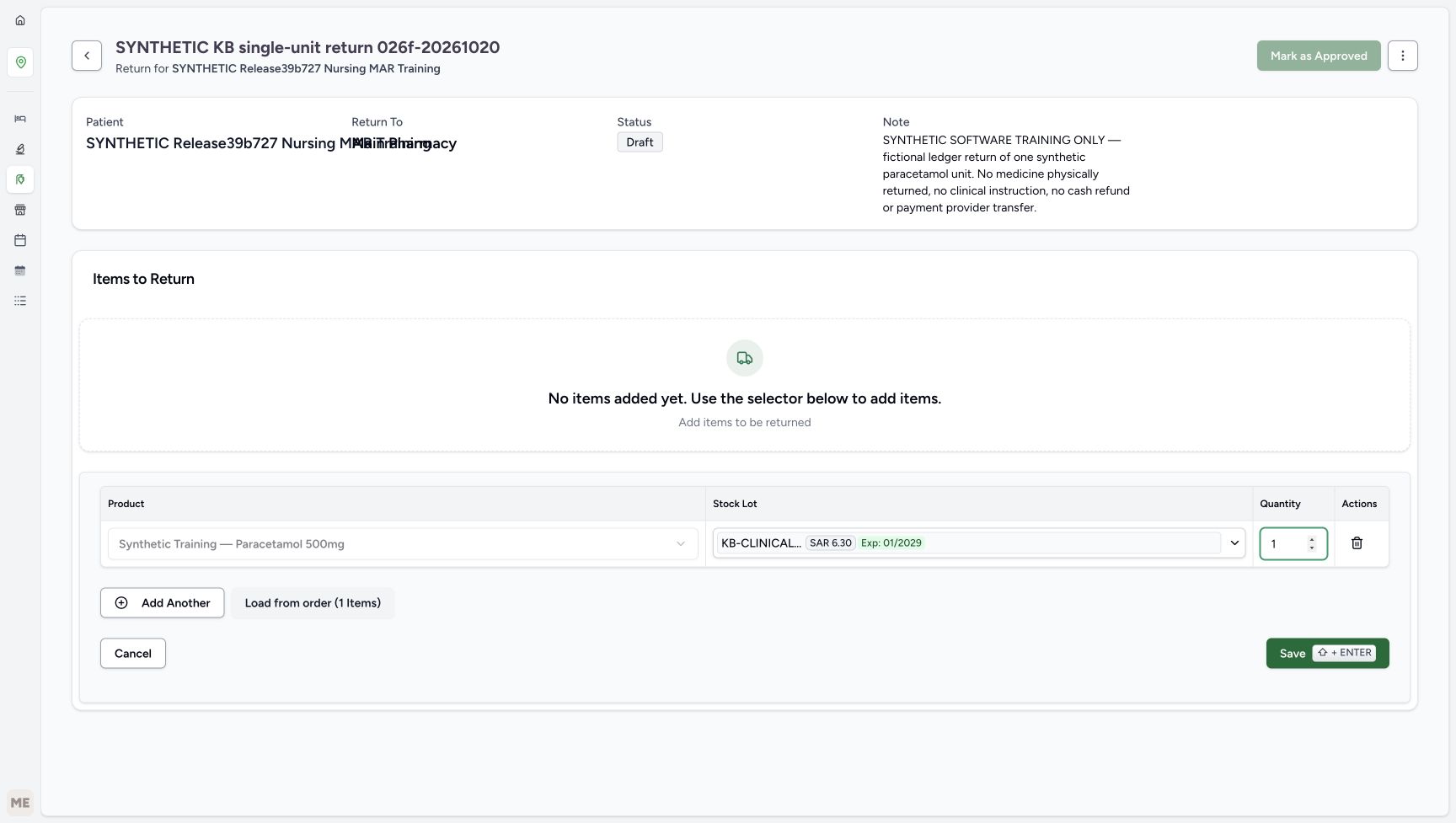Image resolution: width=1456 pixels, height=823 pixels.
Task: Decrease quantity with the stepper down arrow
Action: coord(1312,548)
